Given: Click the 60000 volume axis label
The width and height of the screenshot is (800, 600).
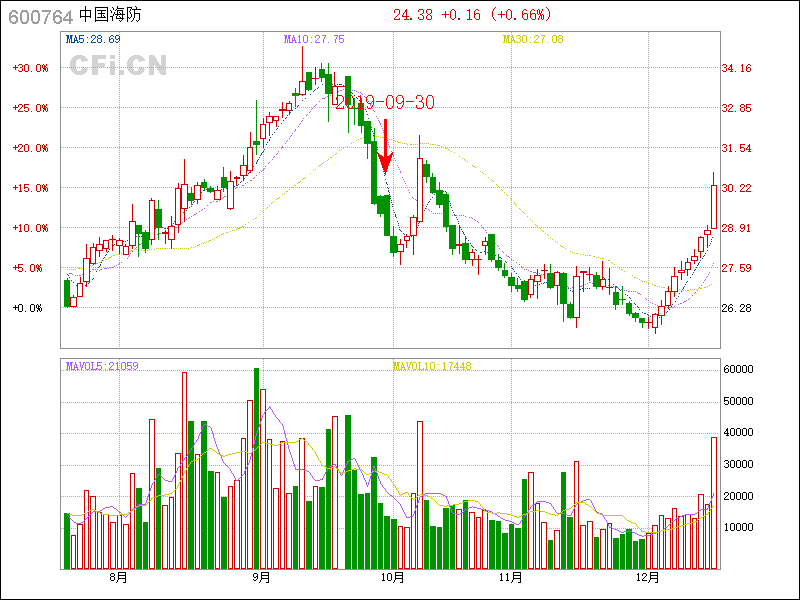Looking at the screenshot, I should click(x=738, y=369).
